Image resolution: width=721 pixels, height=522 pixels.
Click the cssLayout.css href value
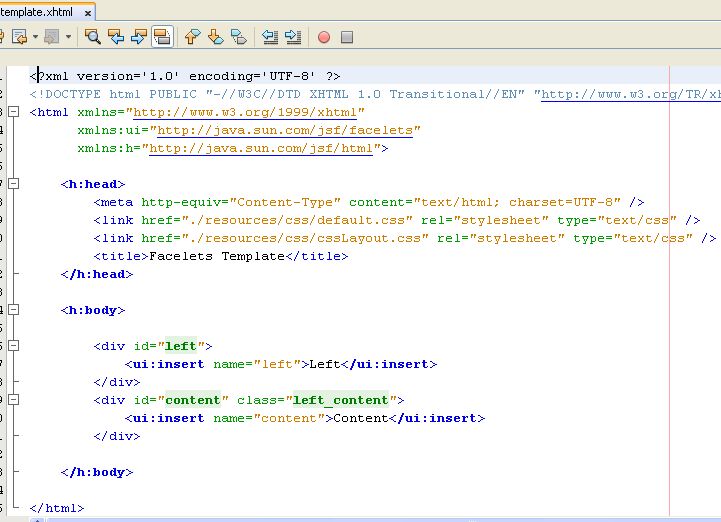(x=305, y=238)
